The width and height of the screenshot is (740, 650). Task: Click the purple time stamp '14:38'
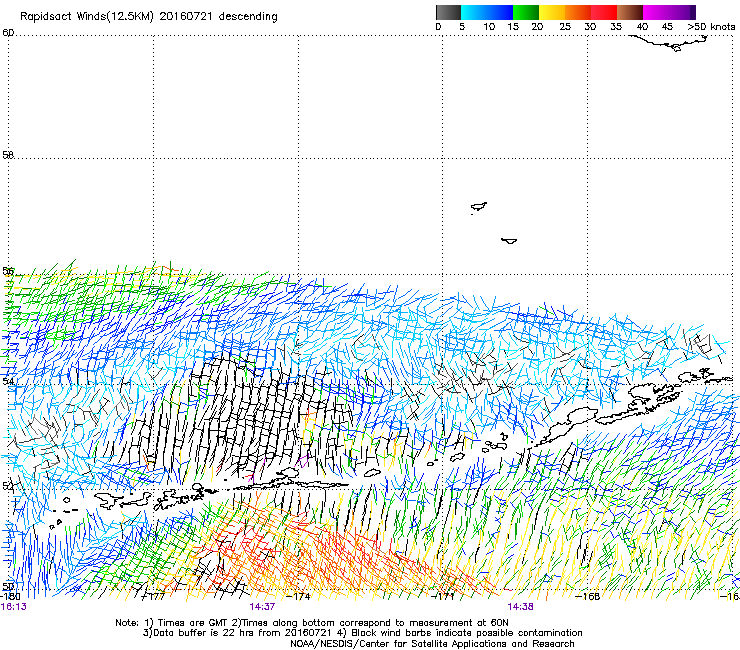pyautogui.click(x=520, y=607)
